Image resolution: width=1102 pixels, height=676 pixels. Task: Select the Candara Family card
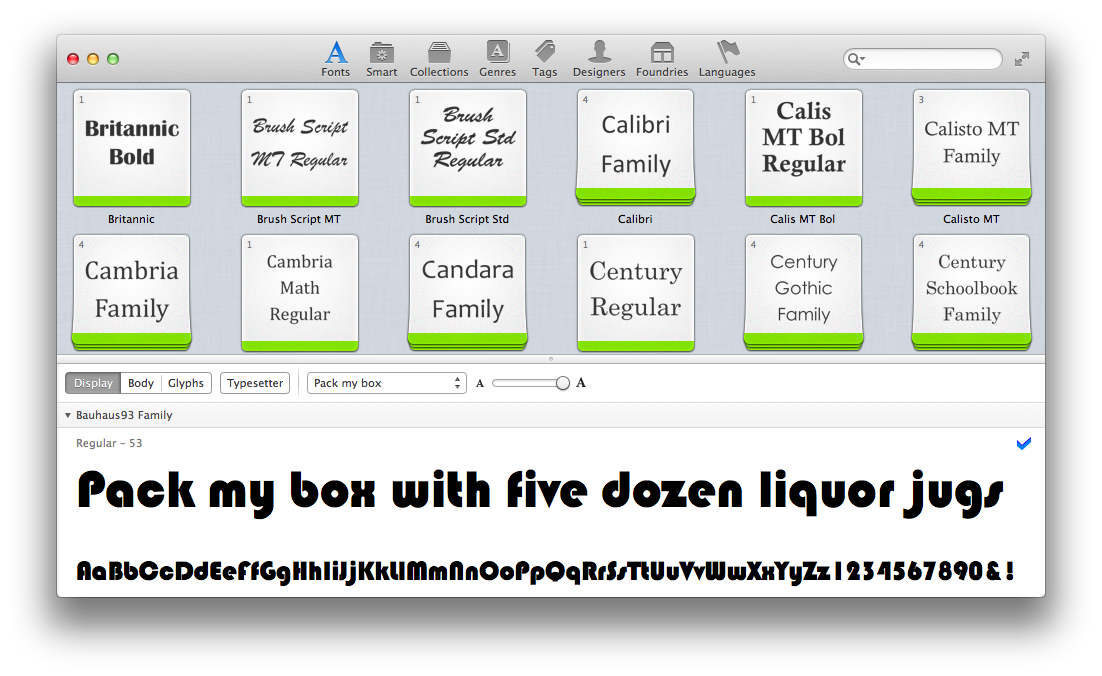coord(468,292)
